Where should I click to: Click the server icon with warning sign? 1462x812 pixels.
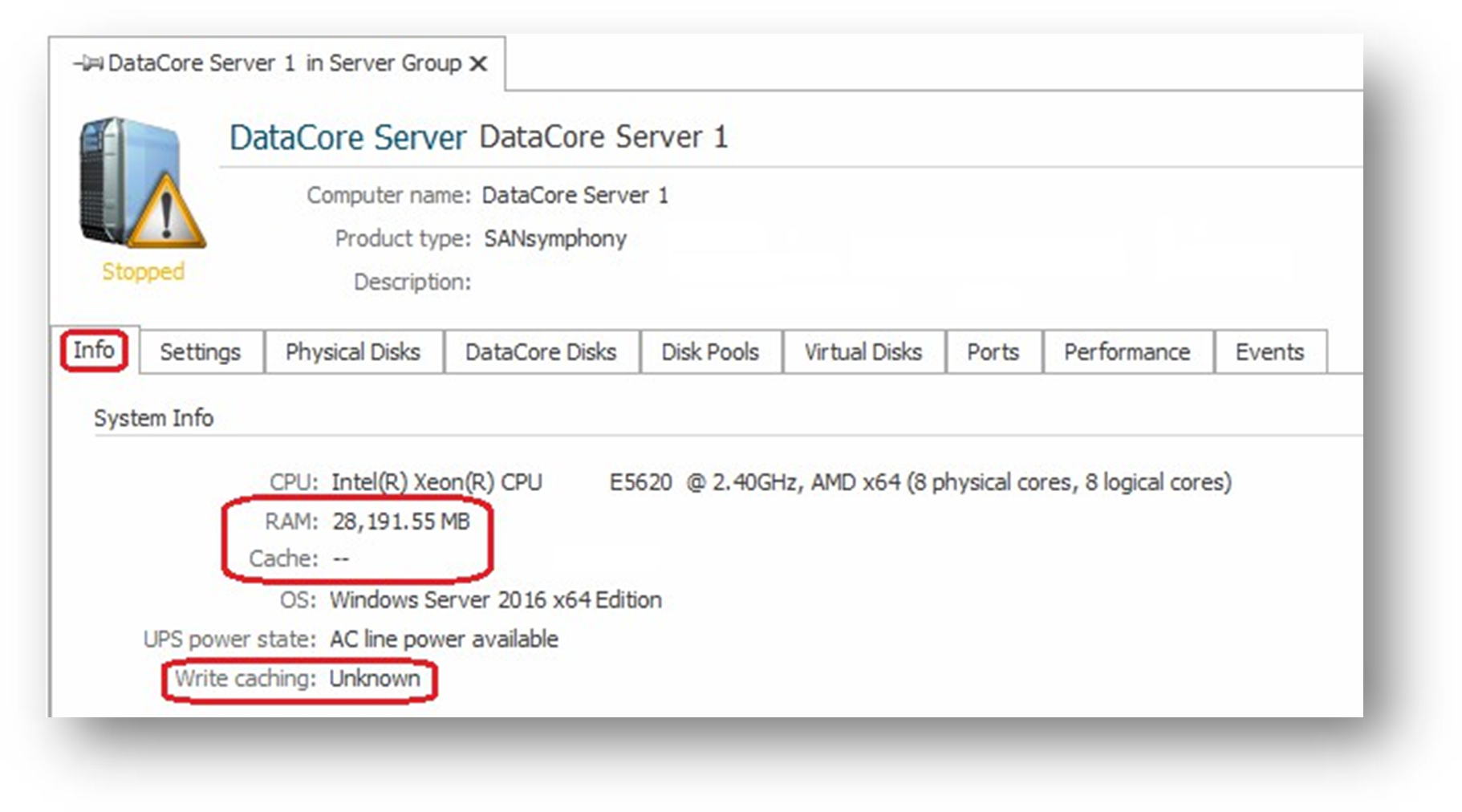[141, 184]
